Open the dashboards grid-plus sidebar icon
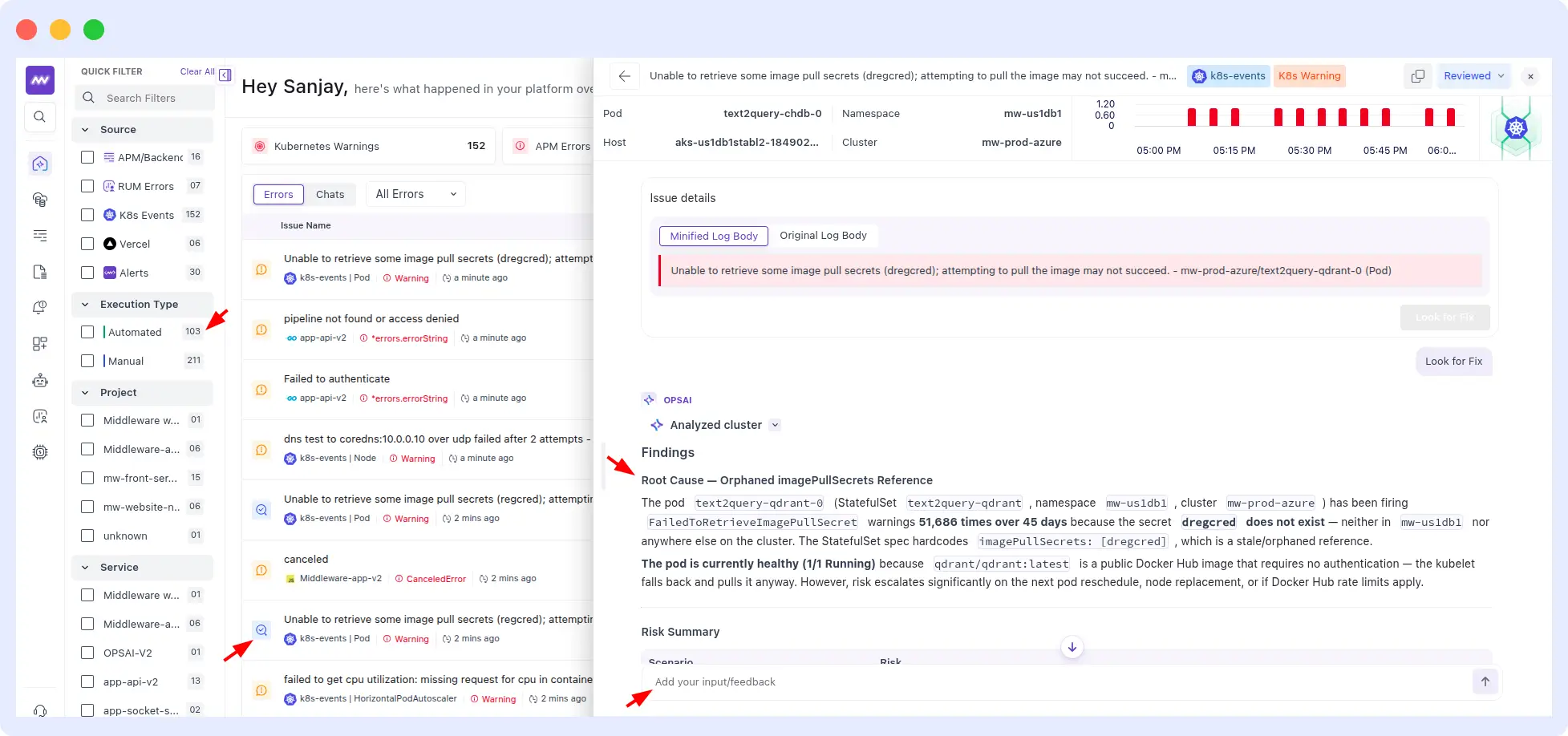This screenshot has height=736, width=1568. coord(40,344)
